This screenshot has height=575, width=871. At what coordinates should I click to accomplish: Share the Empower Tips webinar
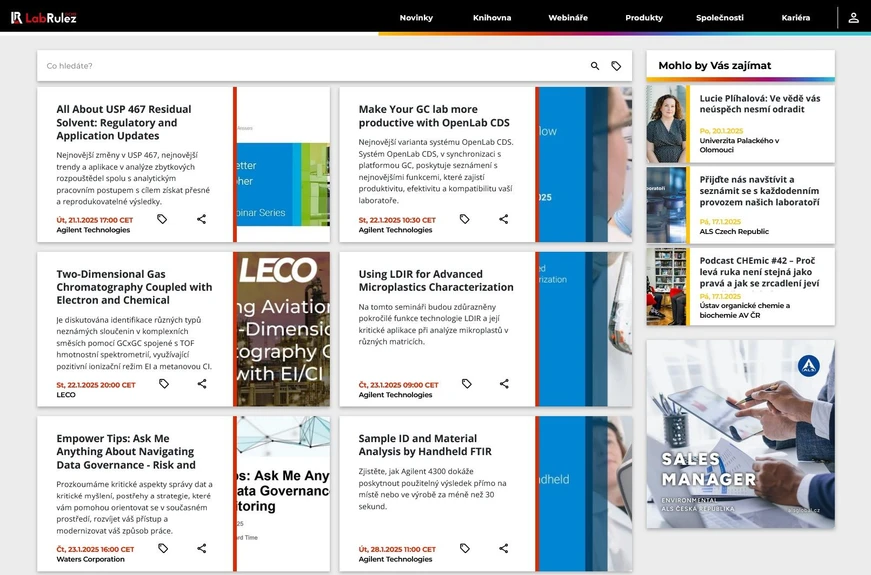click(202, 548)
